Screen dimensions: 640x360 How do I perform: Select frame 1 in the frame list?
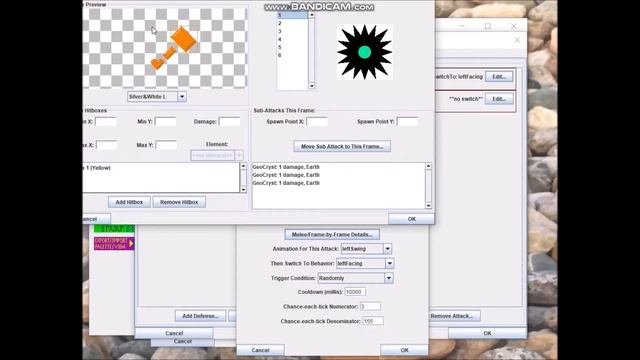[x=292, y=15]
